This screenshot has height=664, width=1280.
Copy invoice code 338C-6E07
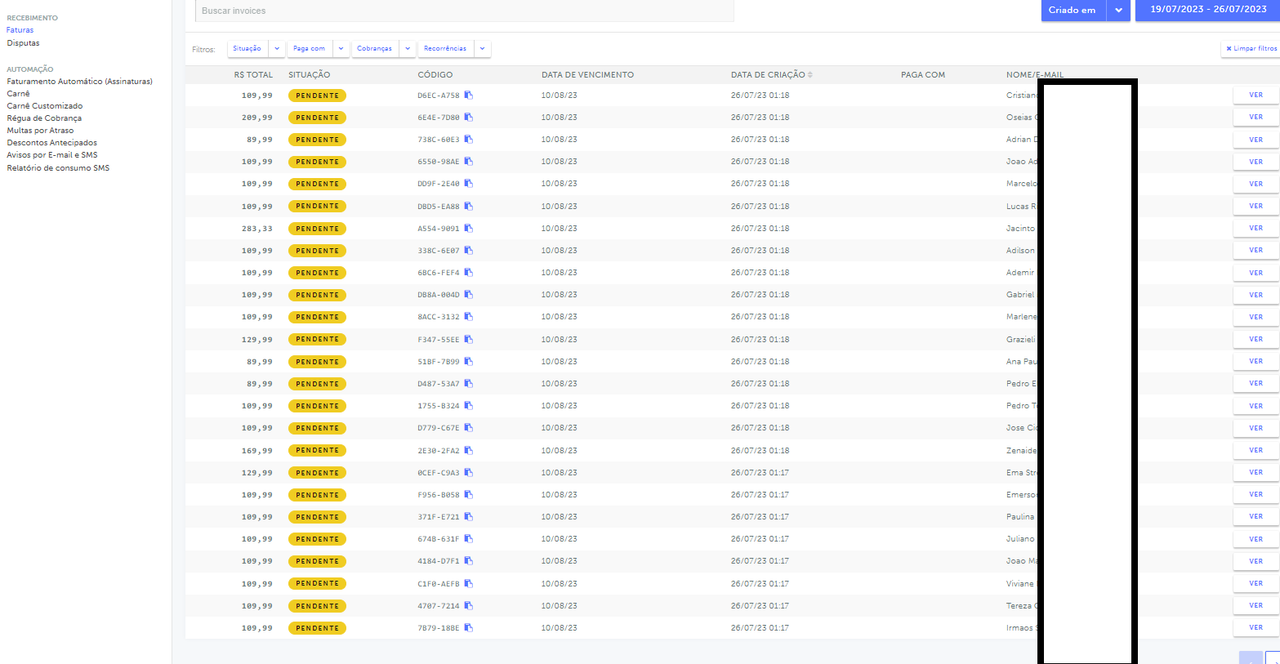[x=469, y=250]
